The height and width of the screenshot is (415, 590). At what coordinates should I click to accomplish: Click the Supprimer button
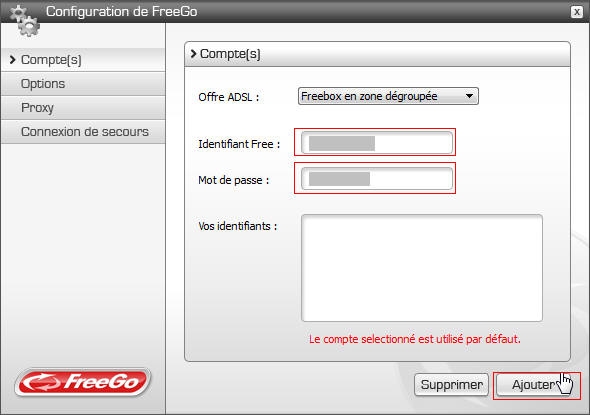(452, 385)
